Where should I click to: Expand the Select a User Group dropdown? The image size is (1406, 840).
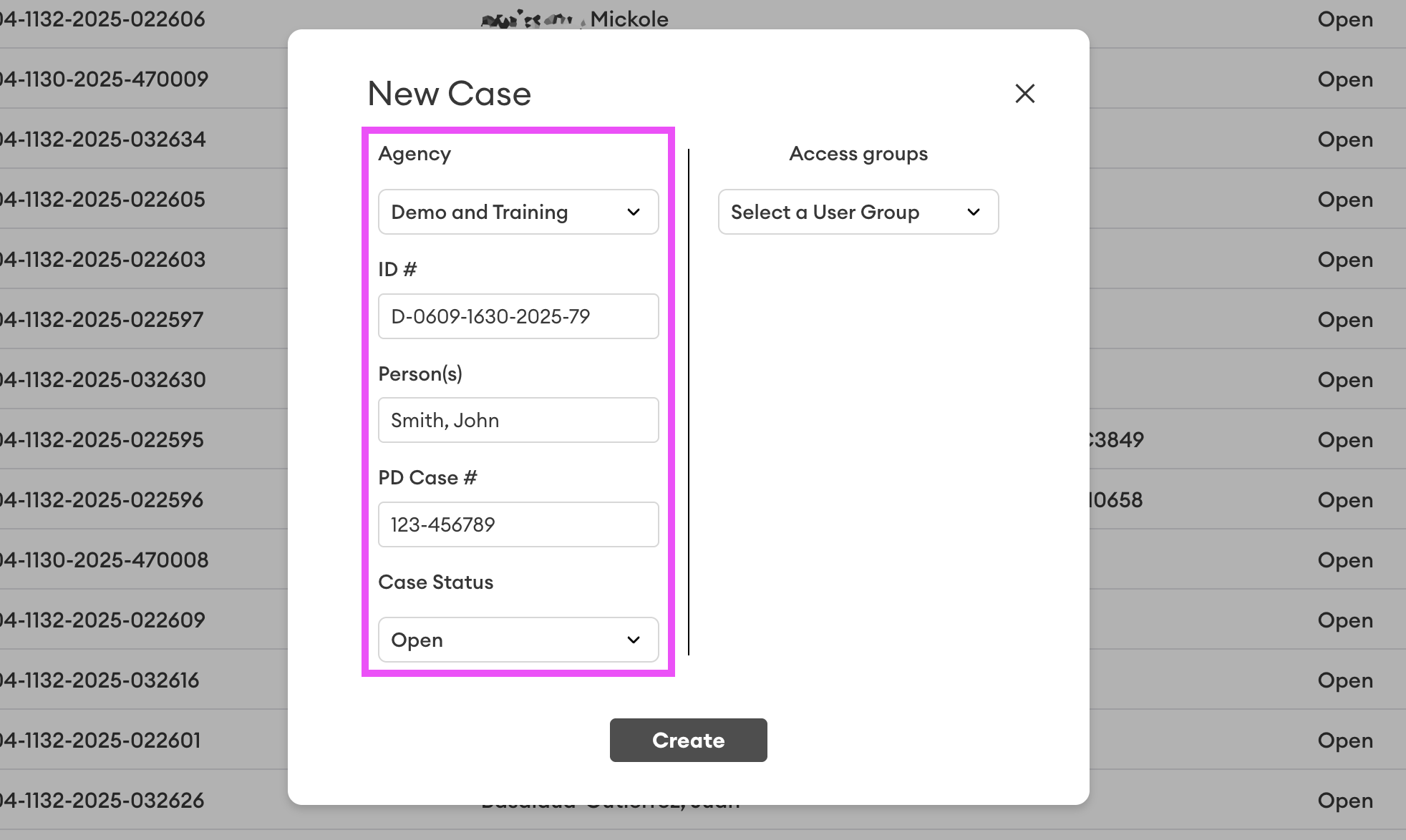tap(858, 212)
